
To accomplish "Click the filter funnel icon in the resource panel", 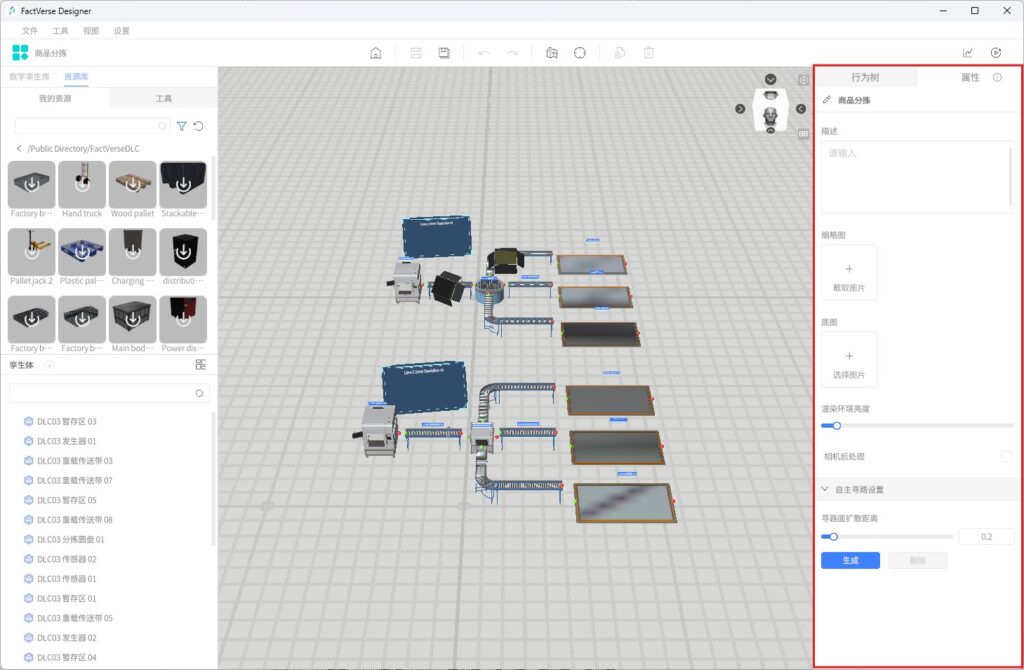I will 181,126.
